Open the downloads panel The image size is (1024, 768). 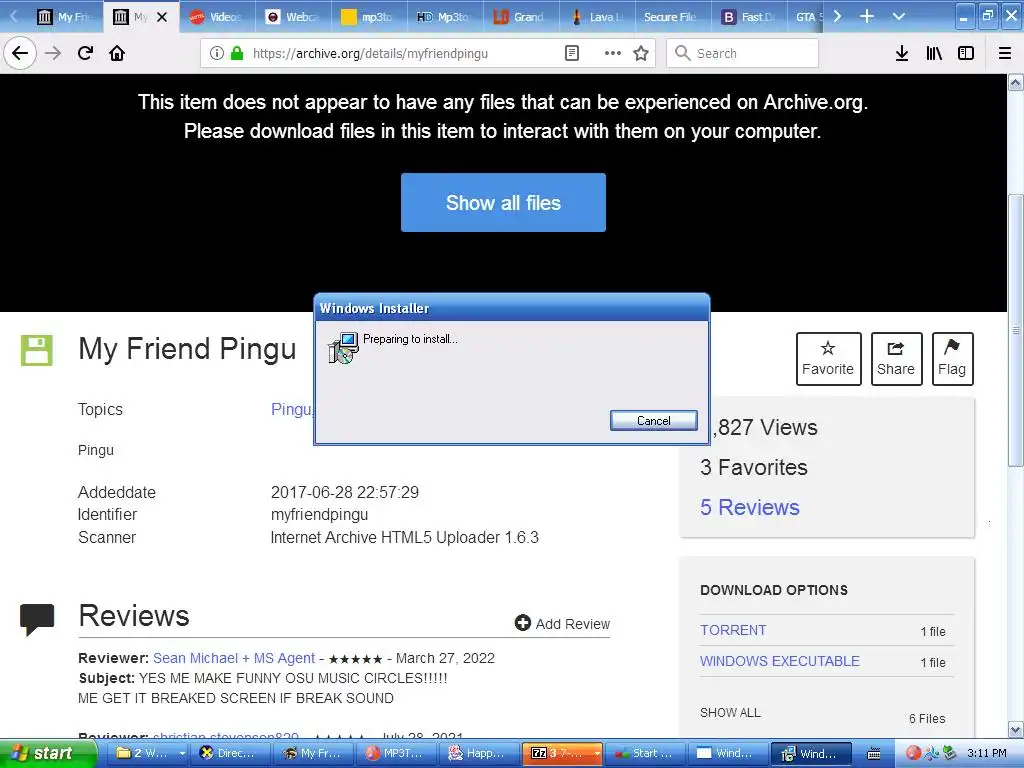[x=902, y=53]
